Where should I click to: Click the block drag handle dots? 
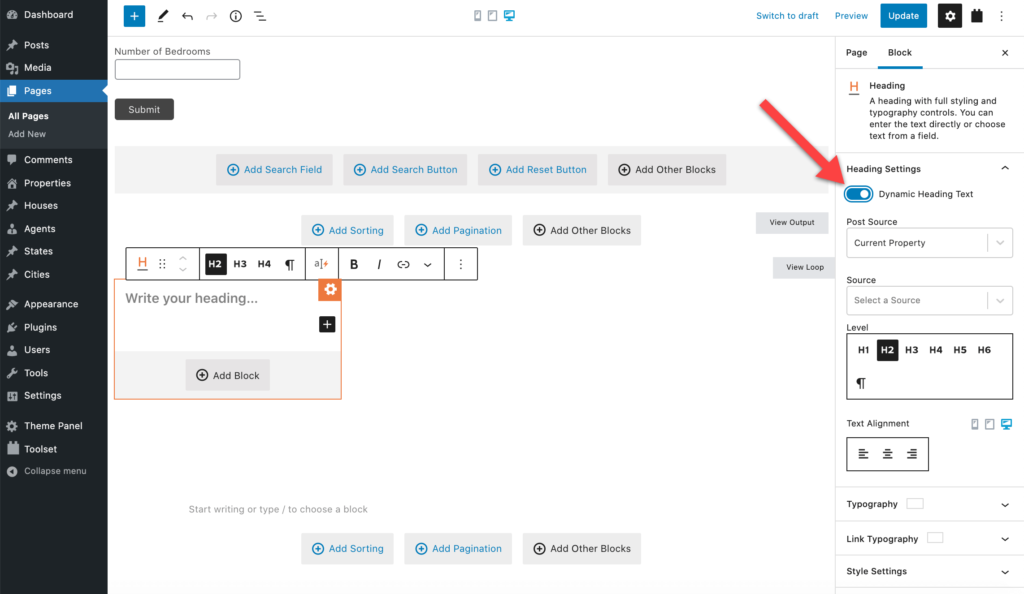pos(162,264)
